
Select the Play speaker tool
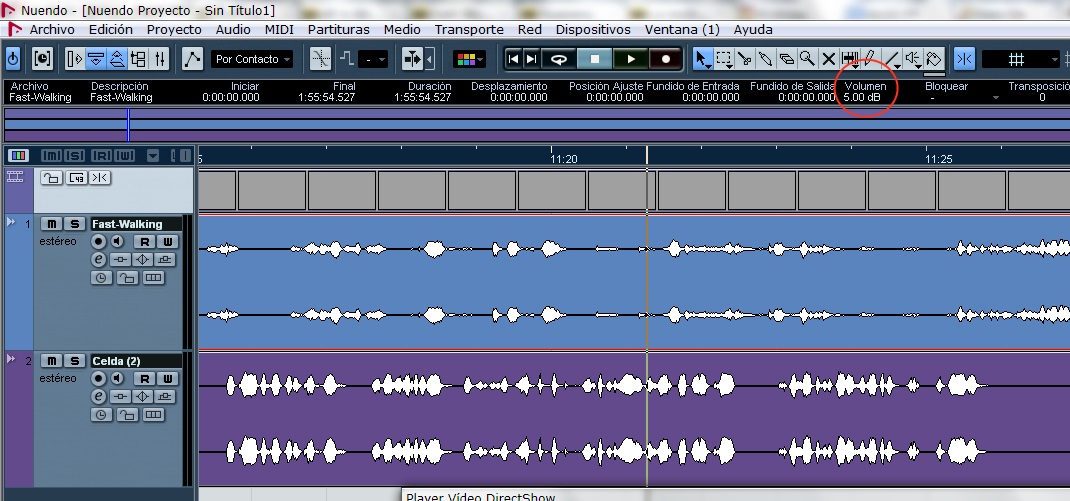click(x=912, y=59)
